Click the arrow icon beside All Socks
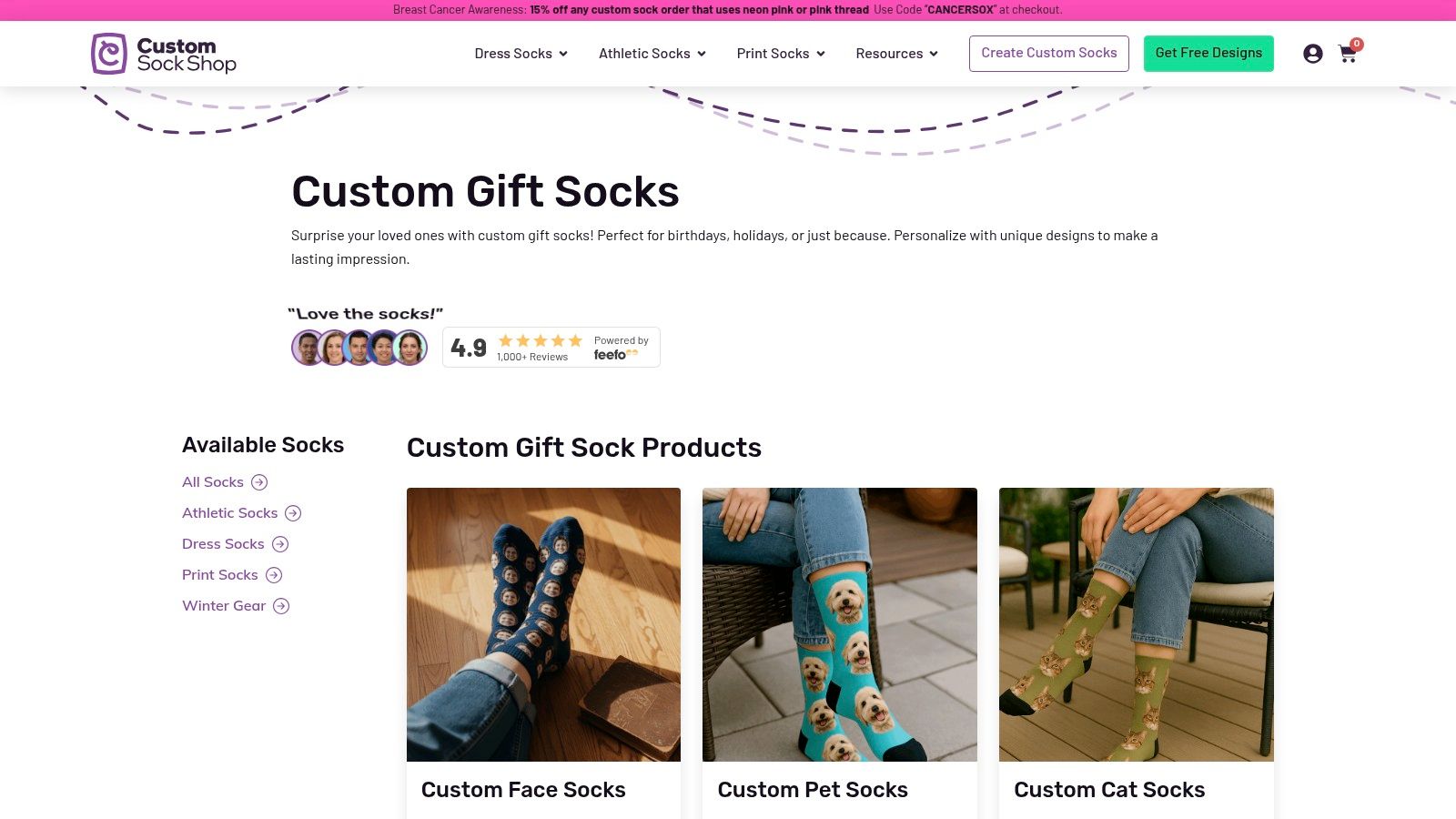 click(x=260, y=482)
